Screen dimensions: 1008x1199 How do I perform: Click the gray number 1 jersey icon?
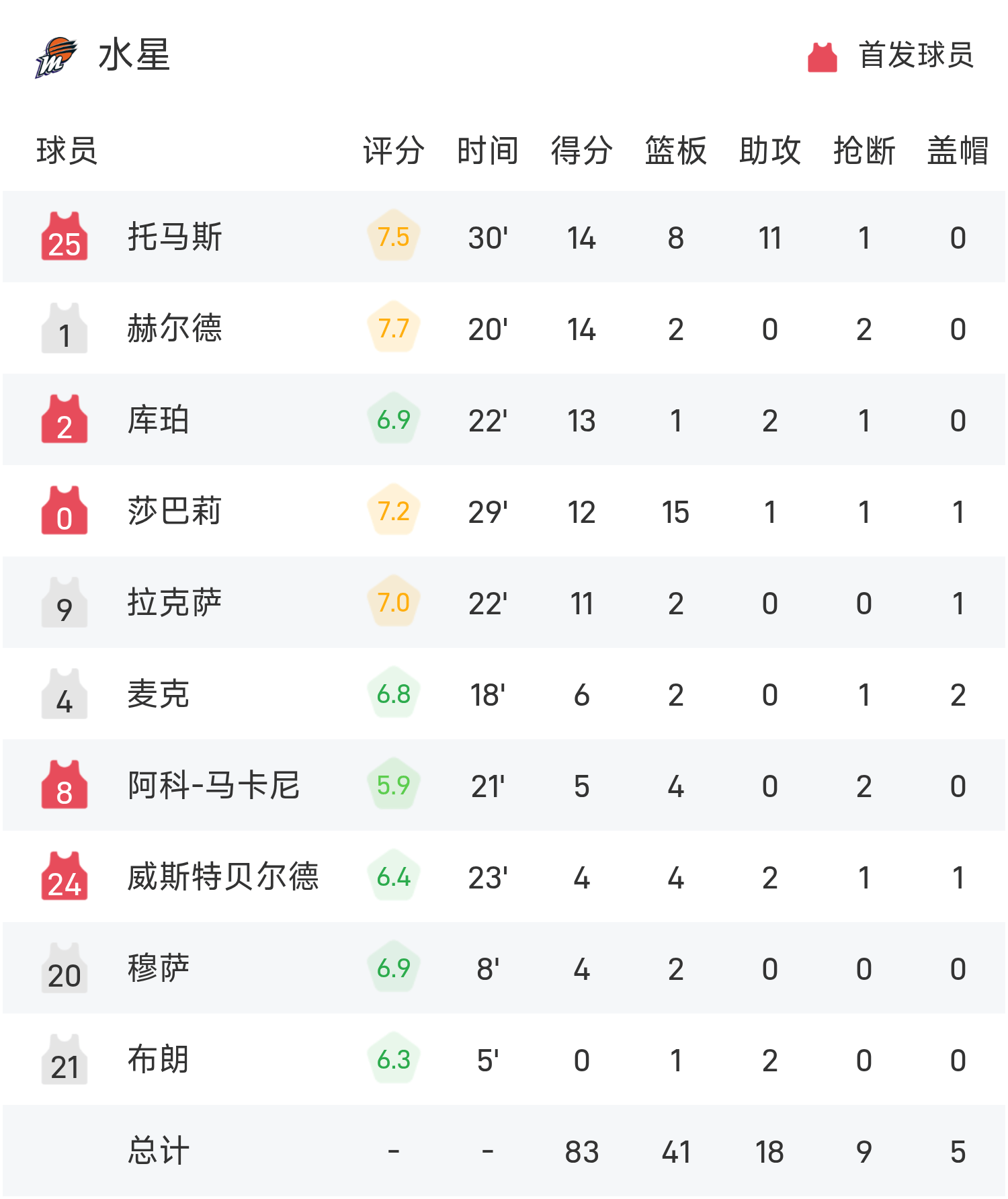click(65, 328)
